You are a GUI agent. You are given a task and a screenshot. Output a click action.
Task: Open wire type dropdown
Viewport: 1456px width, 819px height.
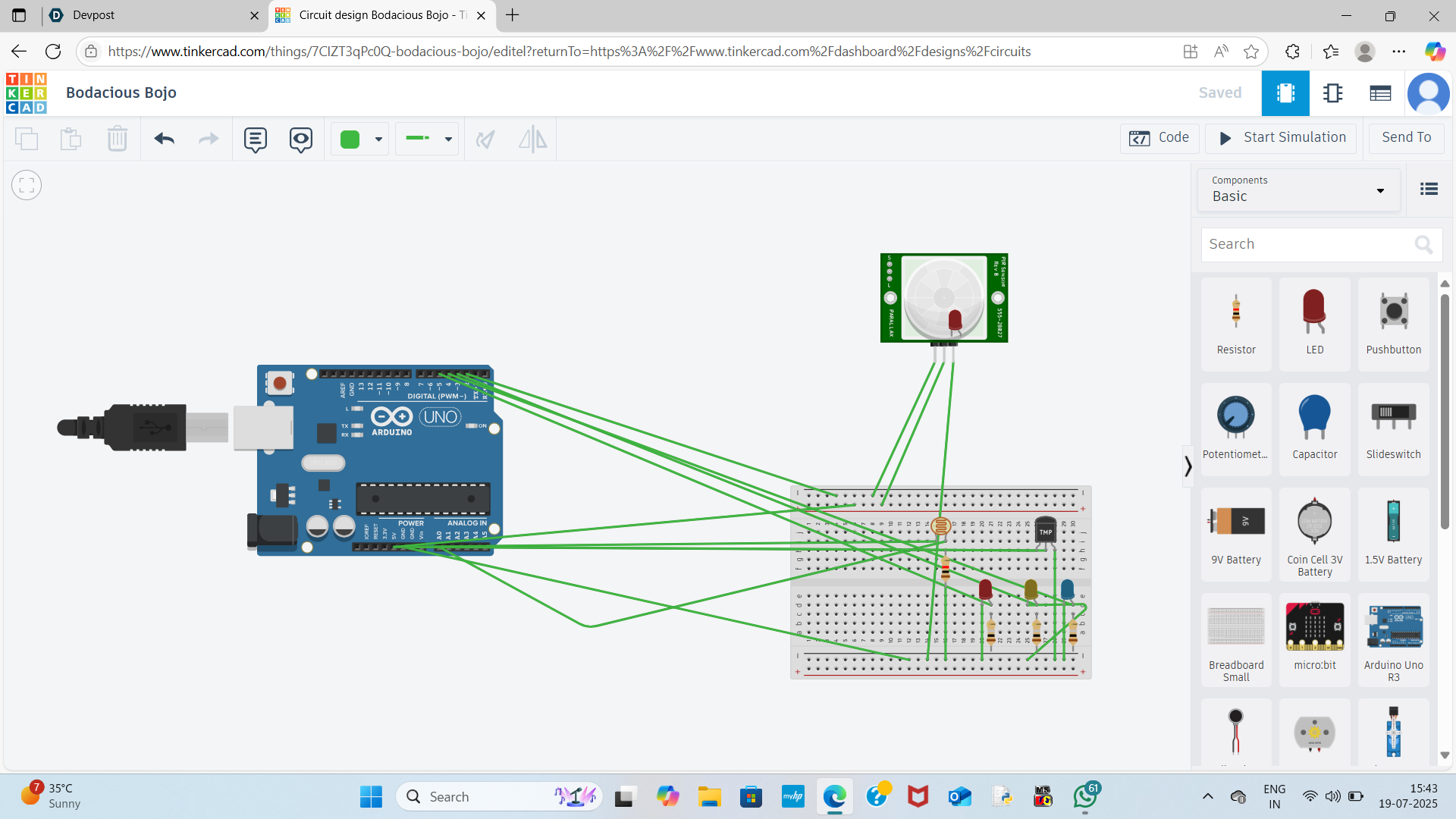click(x=448, y=139)
